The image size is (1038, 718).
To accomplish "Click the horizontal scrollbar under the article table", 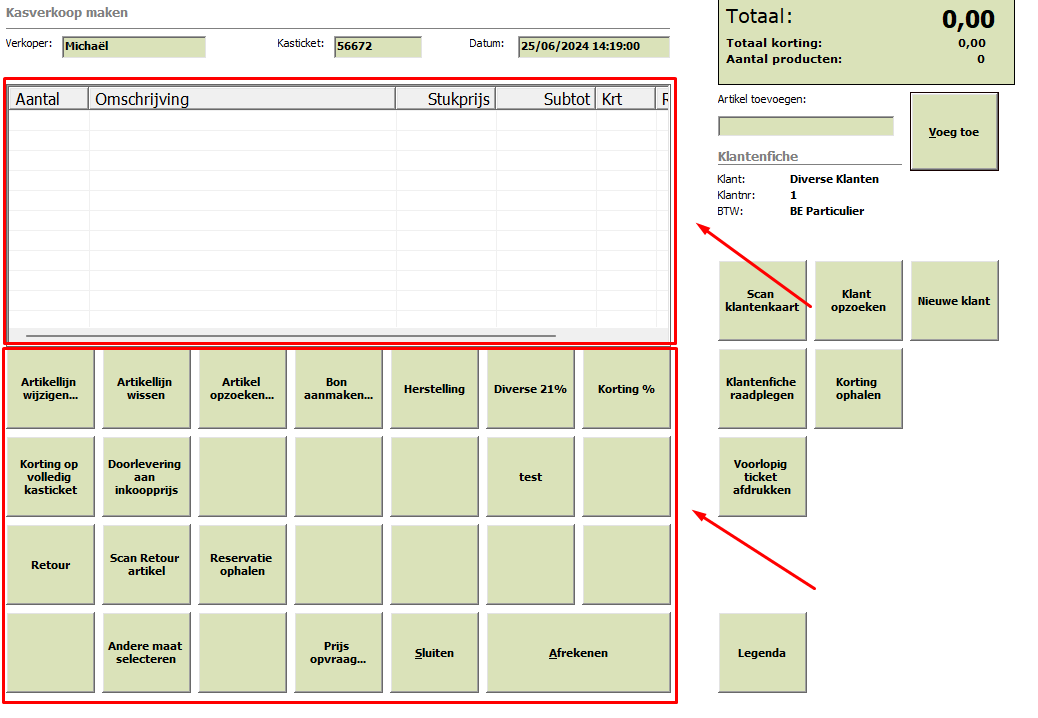I will pos(291,336).
